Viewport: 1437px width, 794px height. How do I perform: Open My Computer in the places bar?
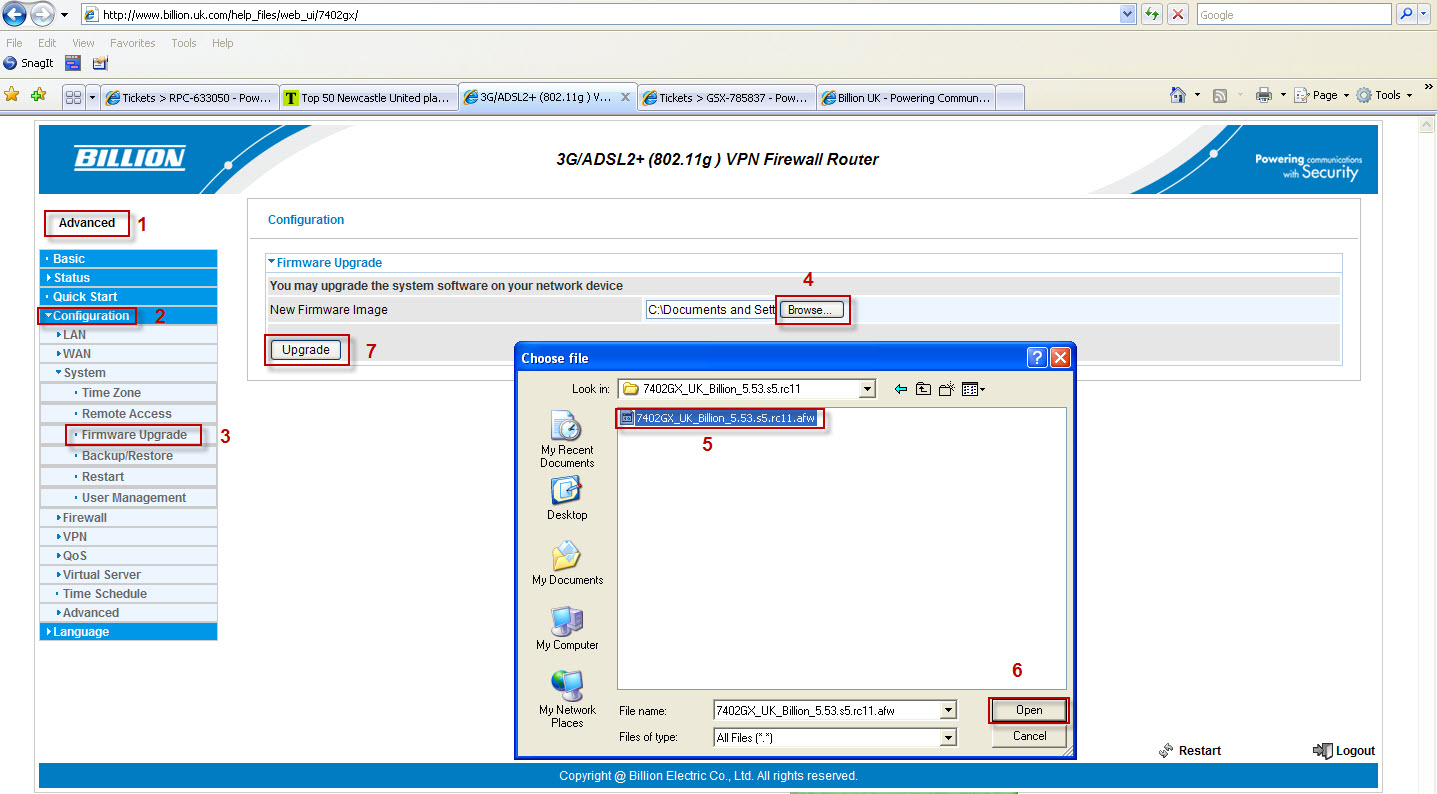tap(567, 628)
